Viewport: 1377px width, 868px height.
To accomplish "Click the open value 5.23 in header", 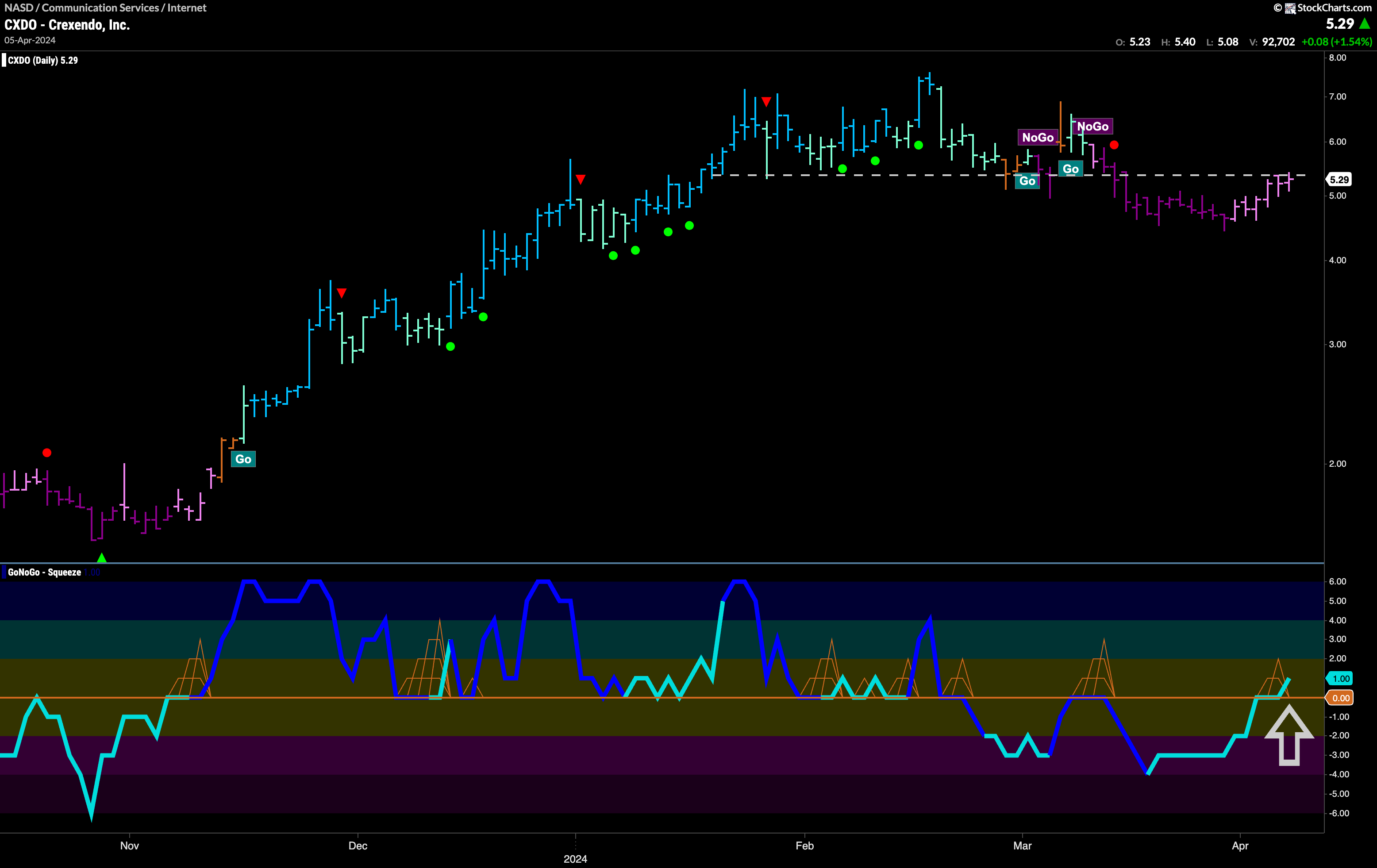I will 1140,42.
